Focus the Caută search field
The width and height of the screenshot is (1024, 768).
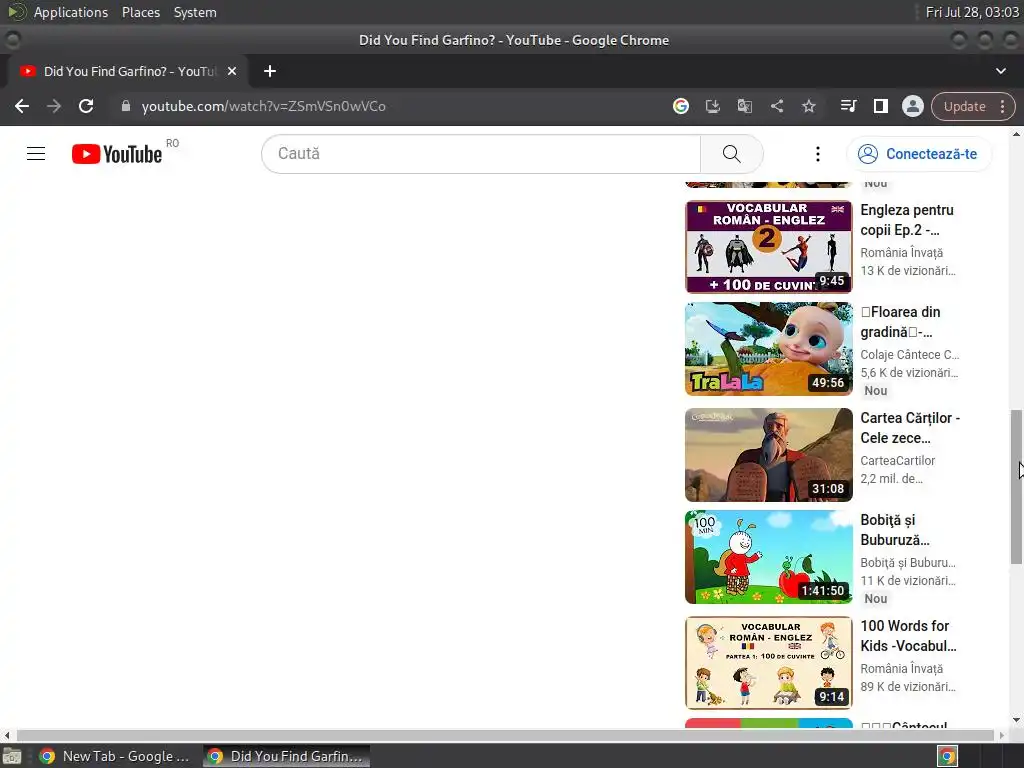pyautogui.click(x=481, y=154)
